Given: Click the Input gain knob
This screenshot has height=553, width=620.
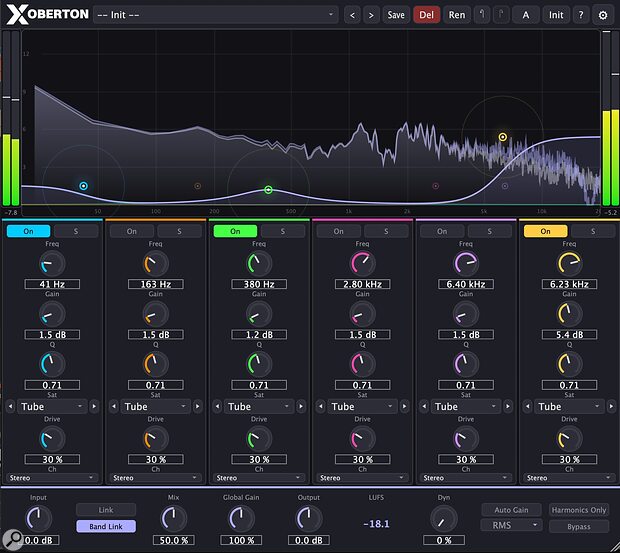Looking at the screenshot, I should pyautogui.click(x=38, y=518).
